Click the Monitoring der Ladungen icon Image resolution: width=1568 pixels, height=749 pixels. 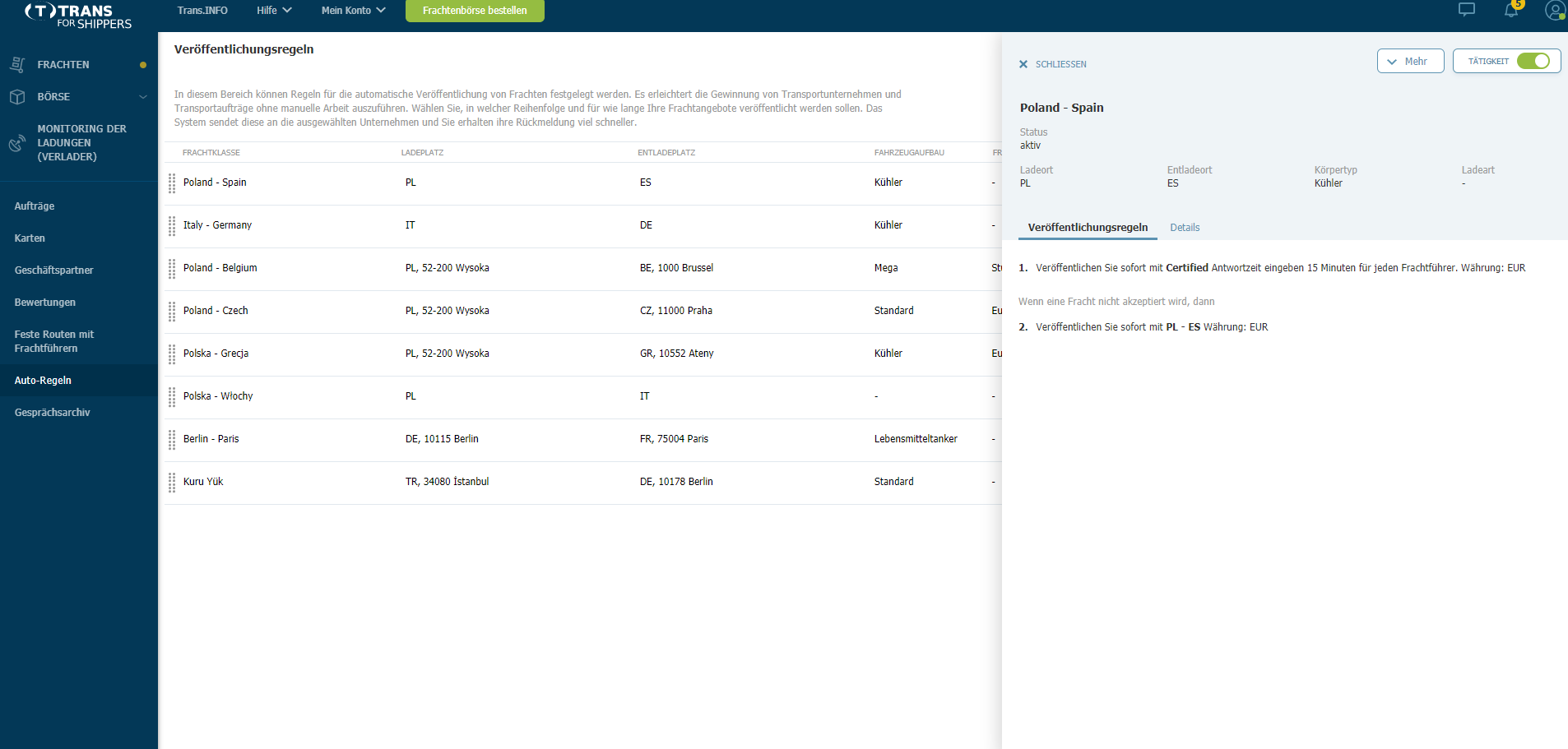pos(17,143)
